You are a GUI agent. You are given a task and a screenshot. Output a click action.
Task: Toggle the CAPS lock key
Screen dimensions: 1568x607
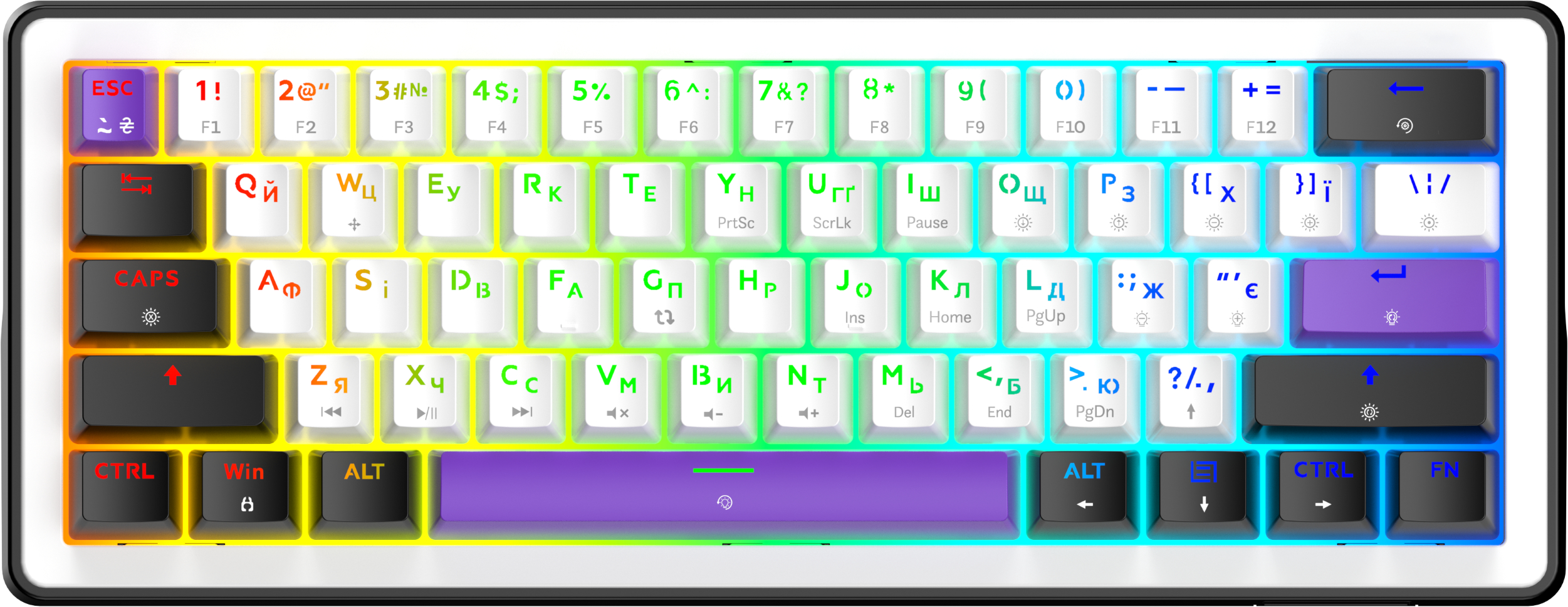149,296
